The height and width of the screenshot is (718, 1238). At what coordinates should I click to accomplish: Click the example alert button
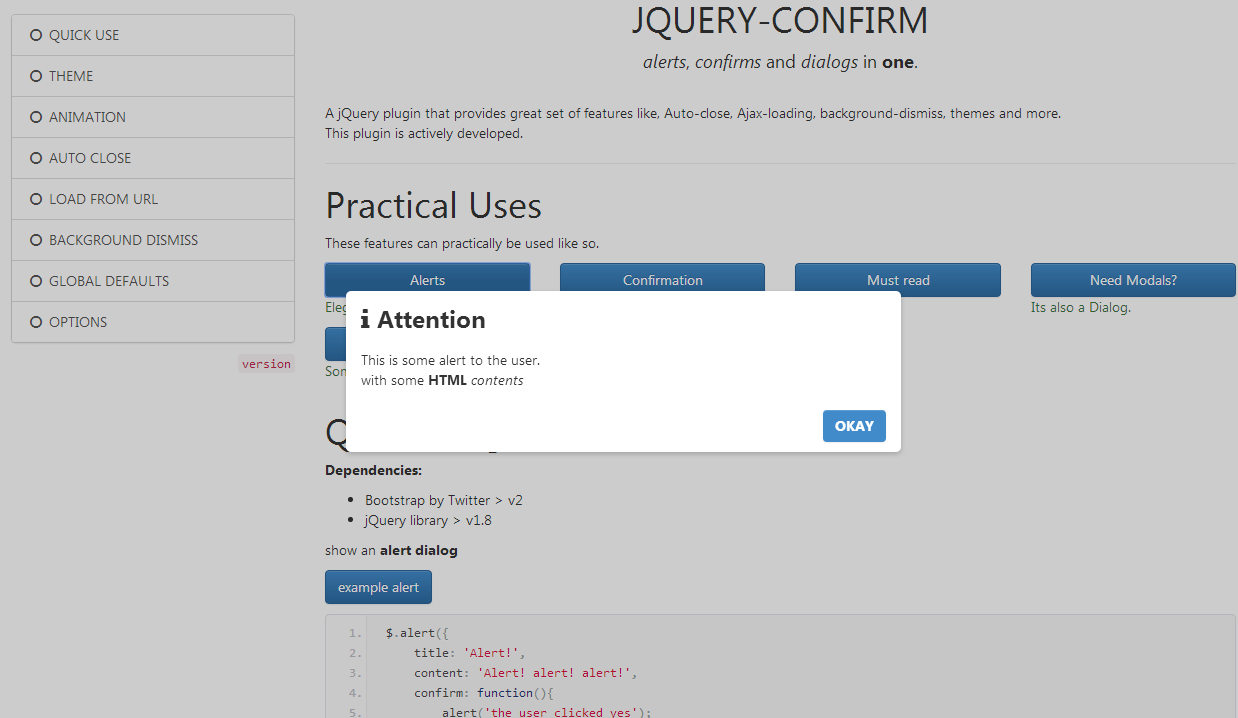coord(378,587)
